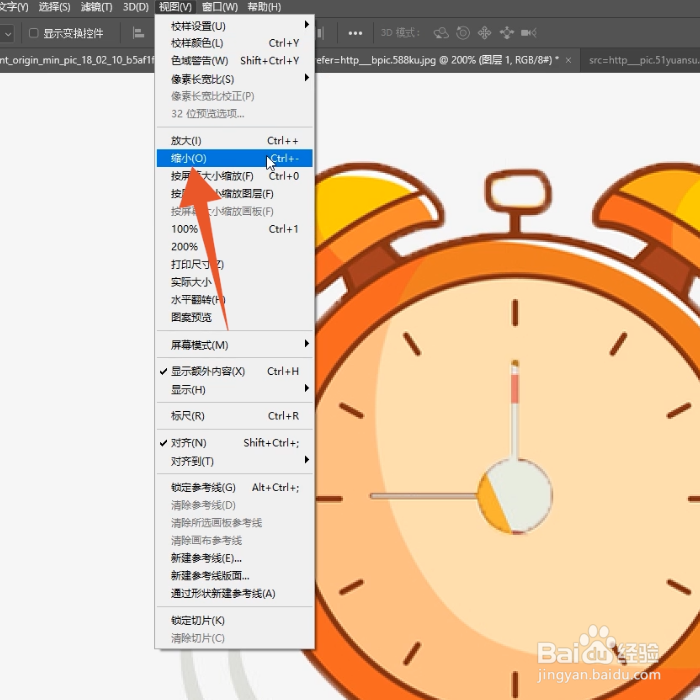
Task: Choose fit layer to screen (缩放图层) item
Action: (x=234, y=194)
